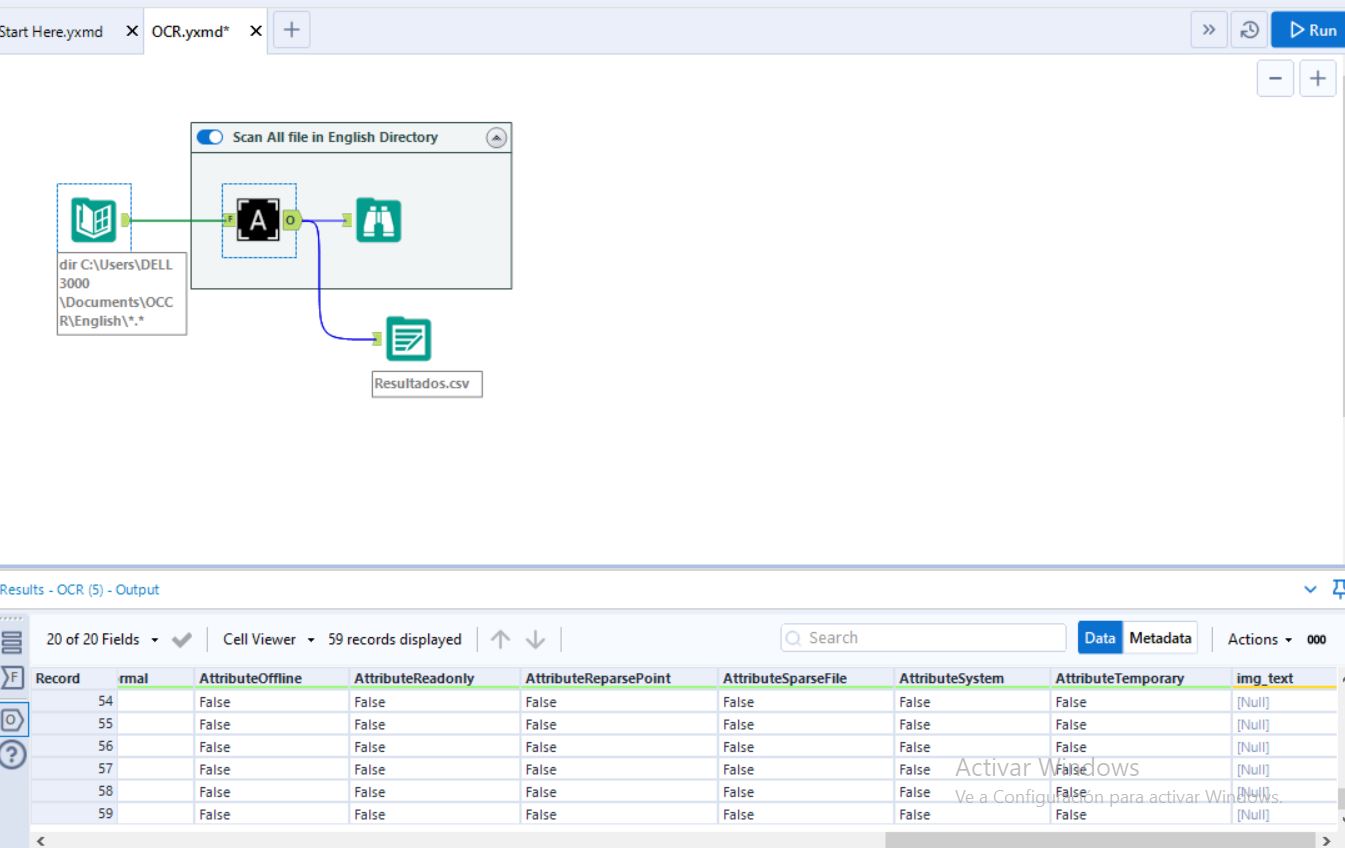The height and width of the screenshot is (848, 1345).
Task: Open the Browse tool inside the container
Action: click(x=378, y=219)
